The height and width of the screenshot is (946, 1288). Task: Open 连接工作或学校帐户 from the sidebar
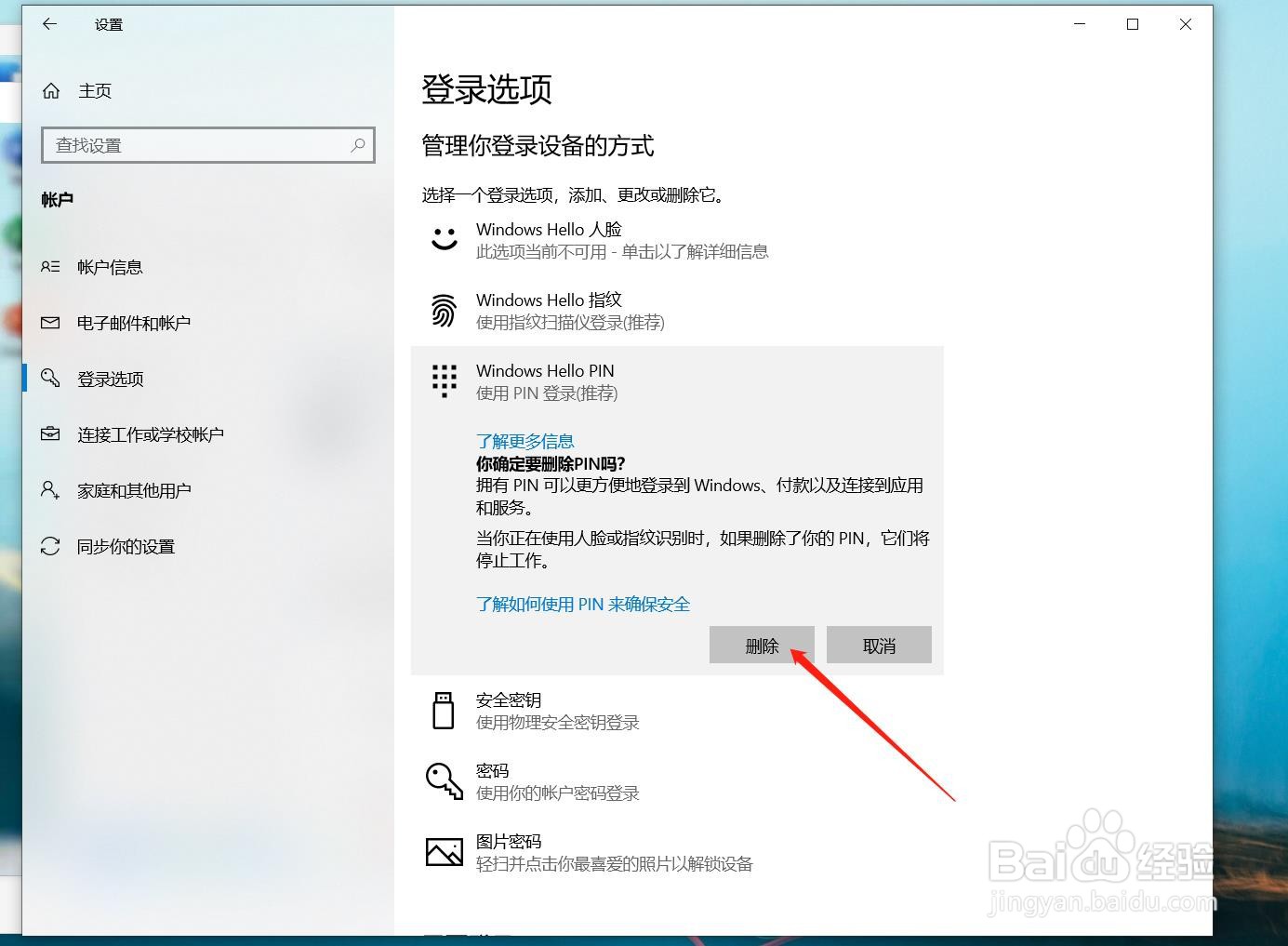[151, 434]
